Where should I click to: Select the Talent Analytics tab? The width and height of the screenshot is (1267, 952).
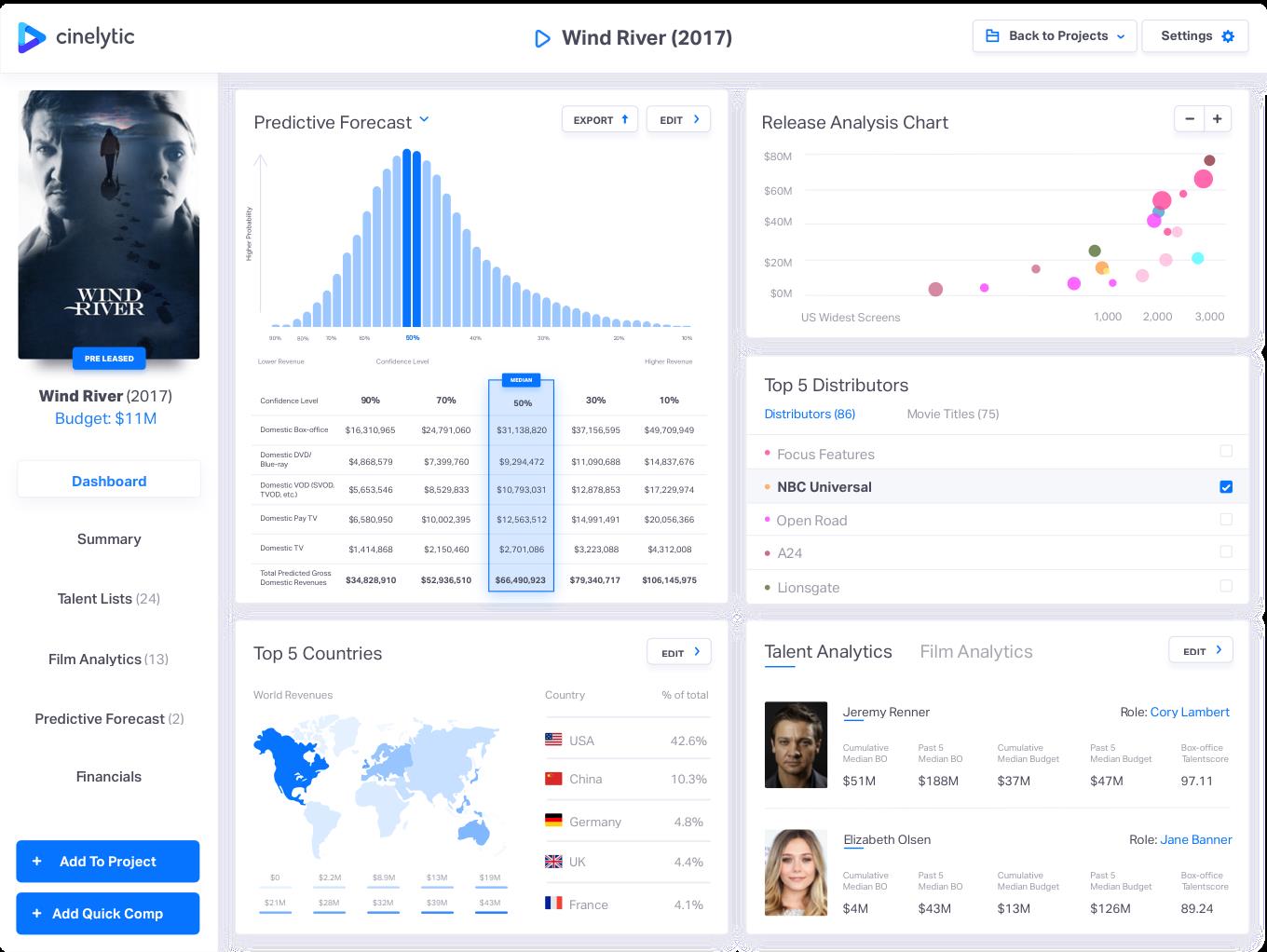828,652
